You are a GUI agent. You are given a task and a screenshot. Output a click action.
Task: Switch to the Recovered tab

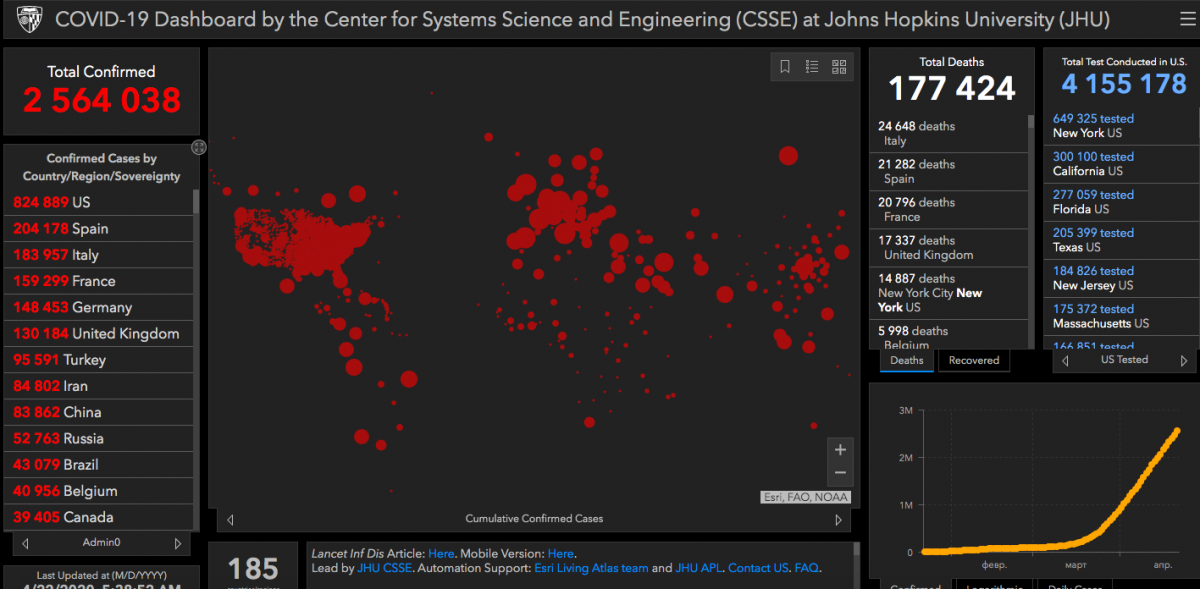pos(974,360)
